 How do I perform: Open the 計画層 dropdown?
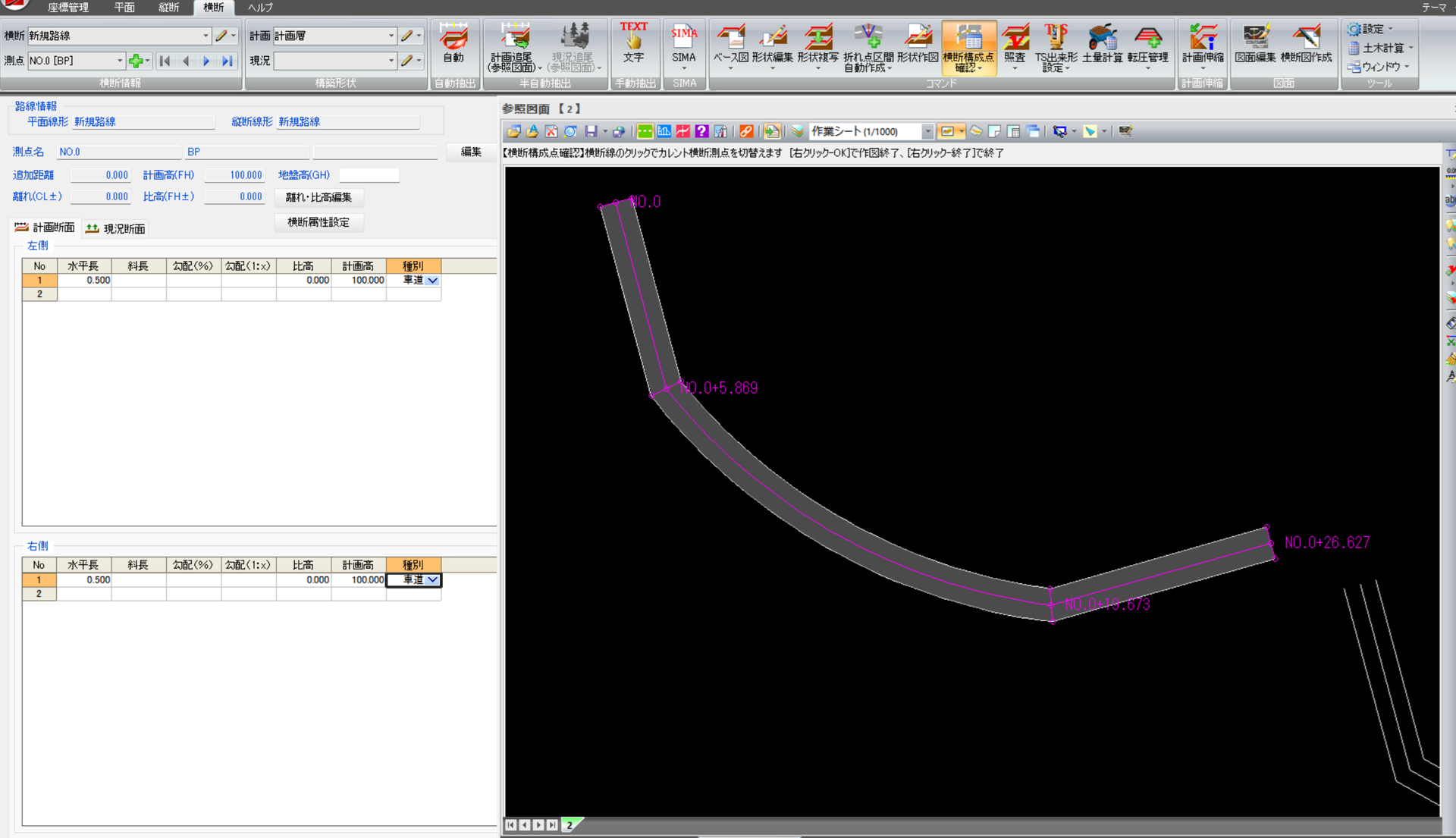[x=391, y=36]
